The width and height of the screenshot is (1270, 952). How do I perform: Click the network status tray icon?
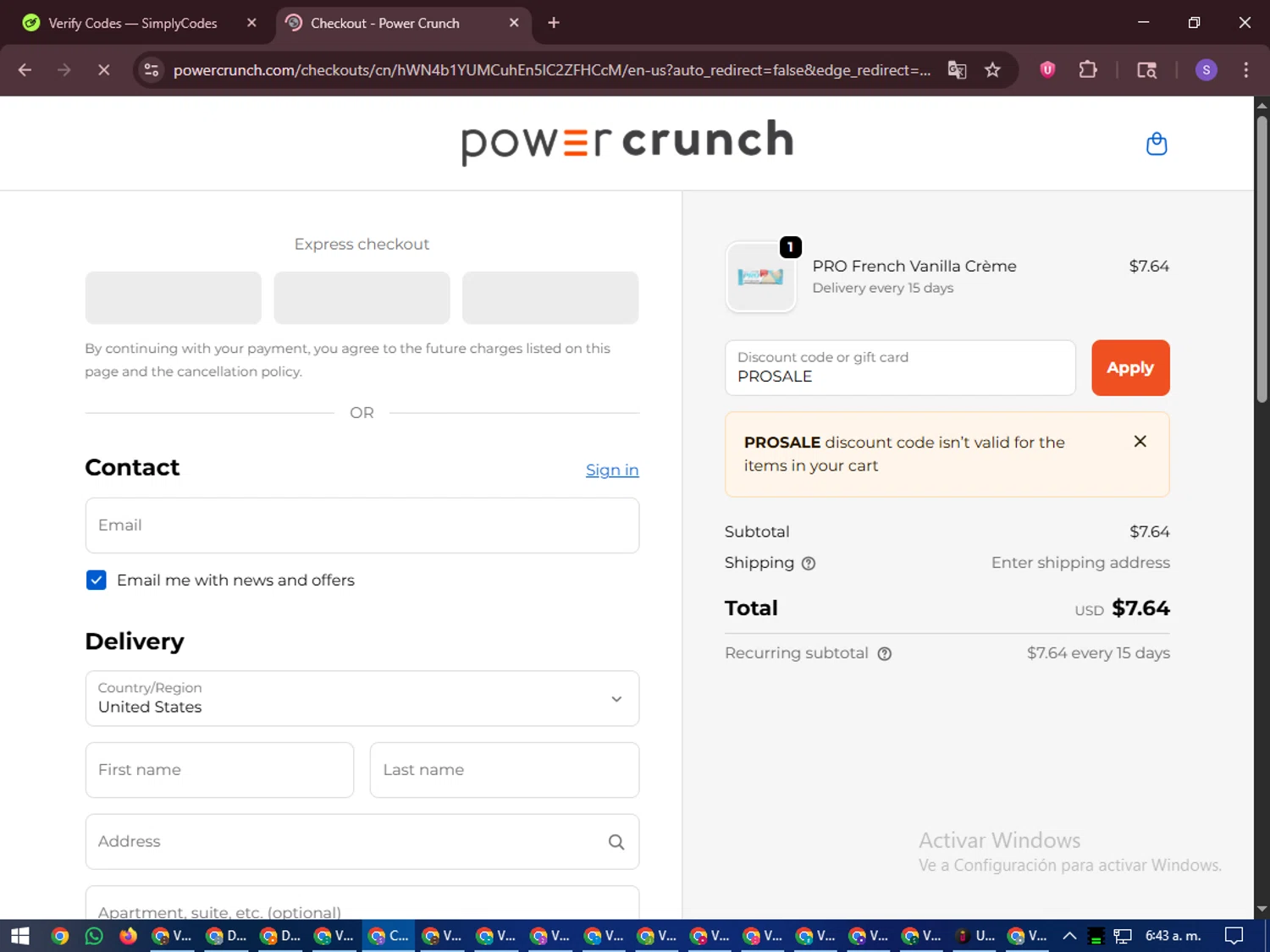[x=1123, y=936]
